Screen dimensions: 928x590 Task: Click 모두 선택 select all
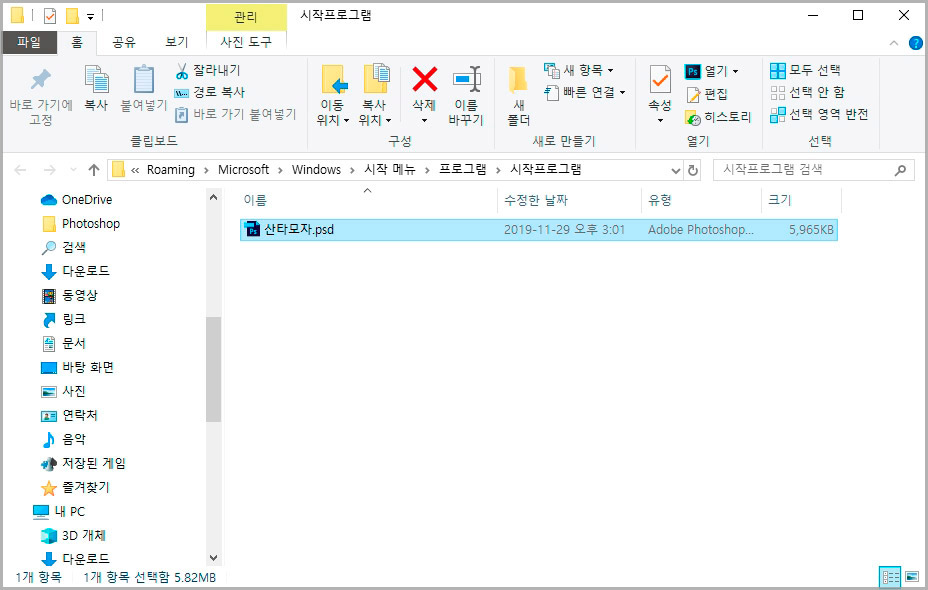805,70
